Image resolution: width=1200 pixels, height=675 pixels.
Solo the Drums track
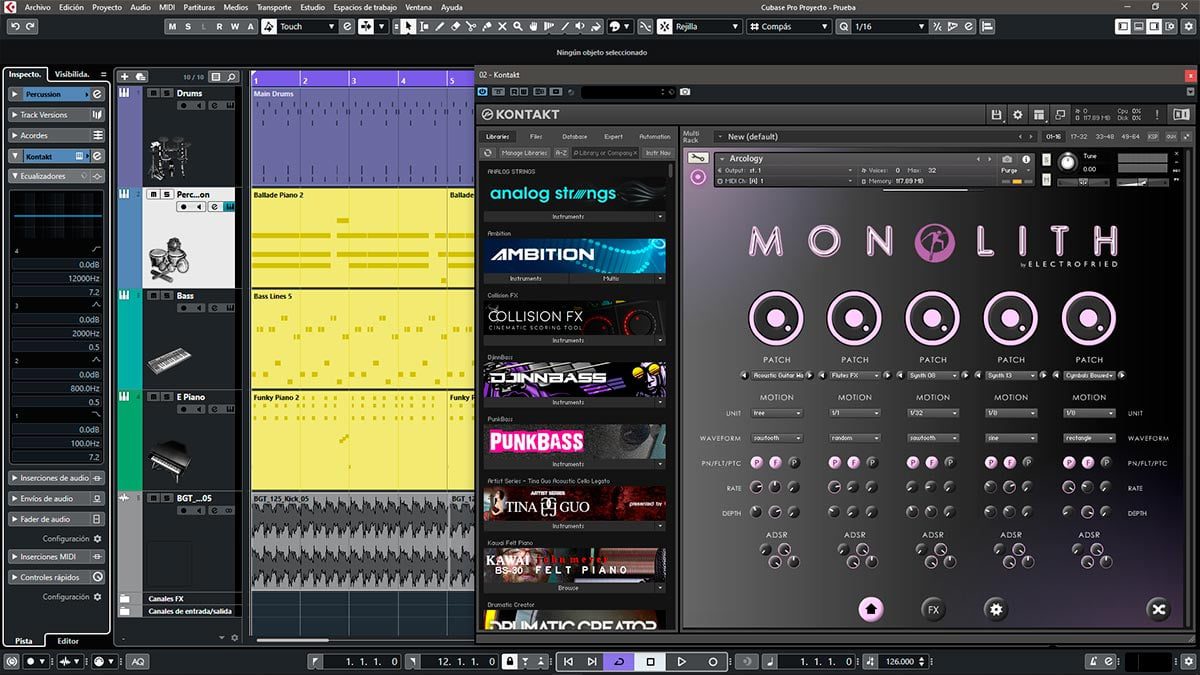[165, 93]
